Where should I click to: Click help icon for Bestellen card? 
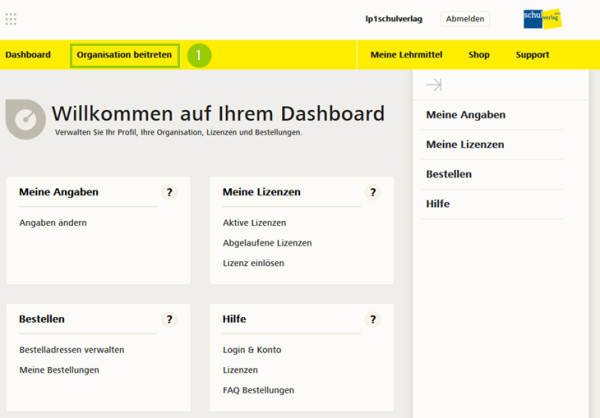169,319
